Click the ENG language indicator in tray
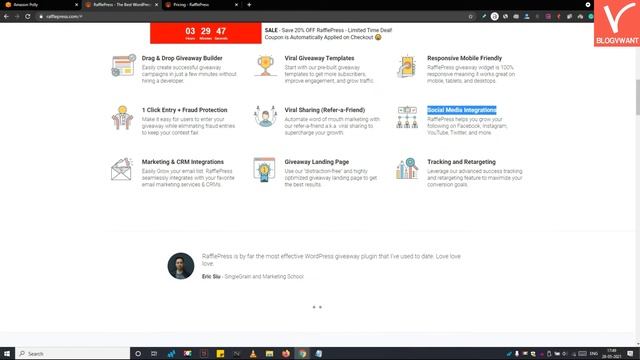The image size is (640, 360). [593, 353]
